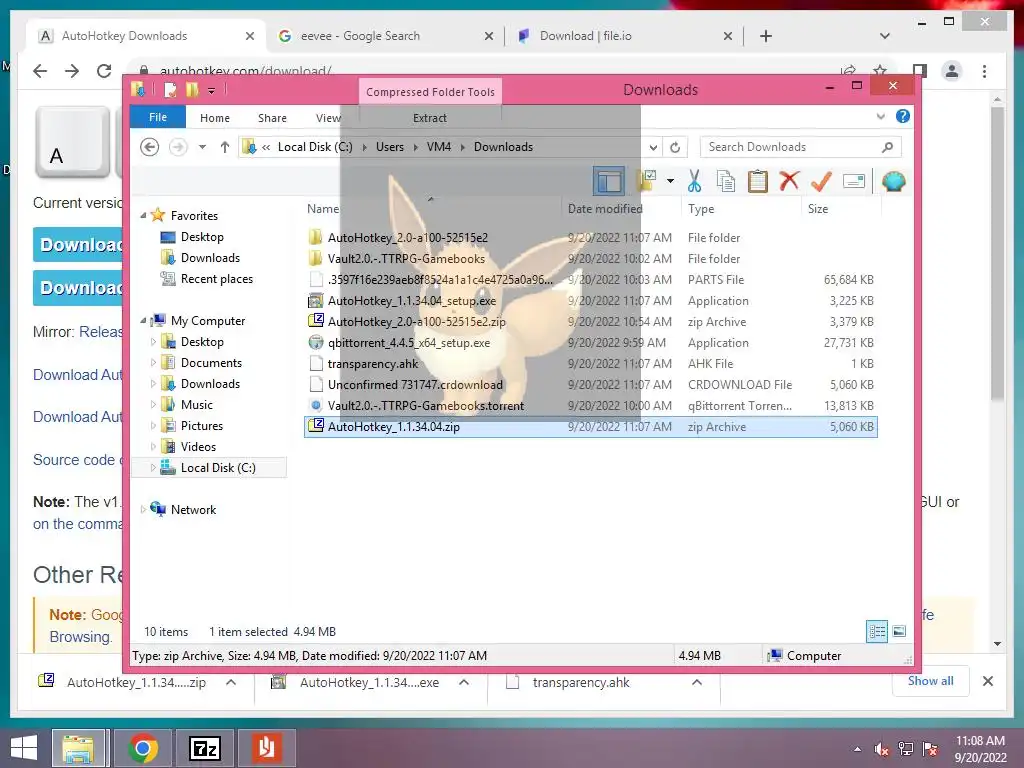The height and width of the screenshot is (768, 1024).
Task: Expand the Network tree node
Action: click(144, 509)
